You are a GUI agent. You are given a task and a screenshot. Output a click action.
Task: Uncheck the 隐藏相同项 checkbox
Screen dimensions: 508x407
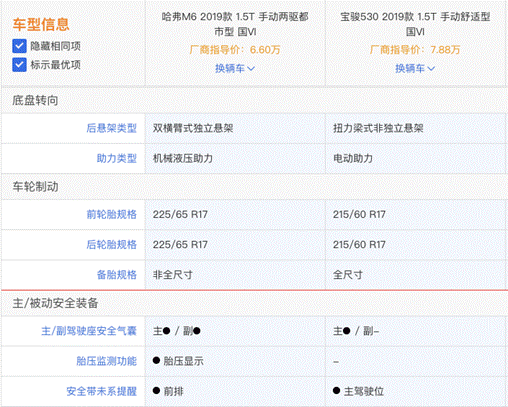(19, 46)
